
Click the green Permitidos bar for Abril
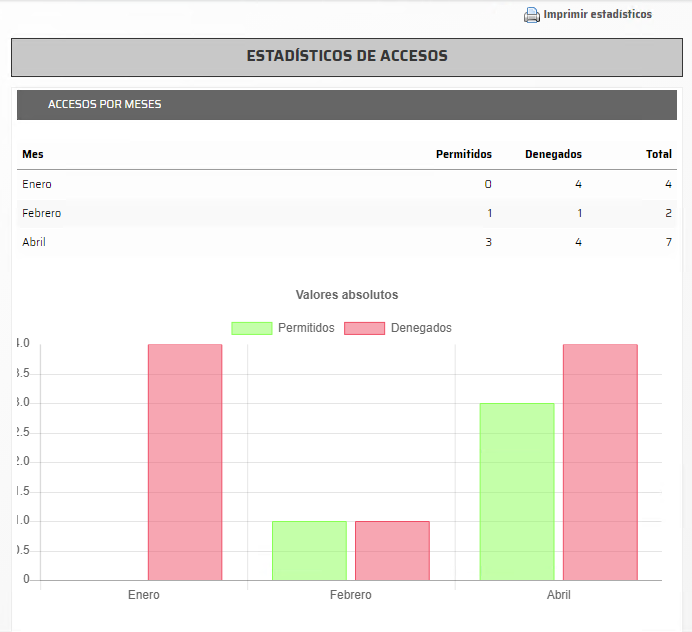(x=517, y=491)
